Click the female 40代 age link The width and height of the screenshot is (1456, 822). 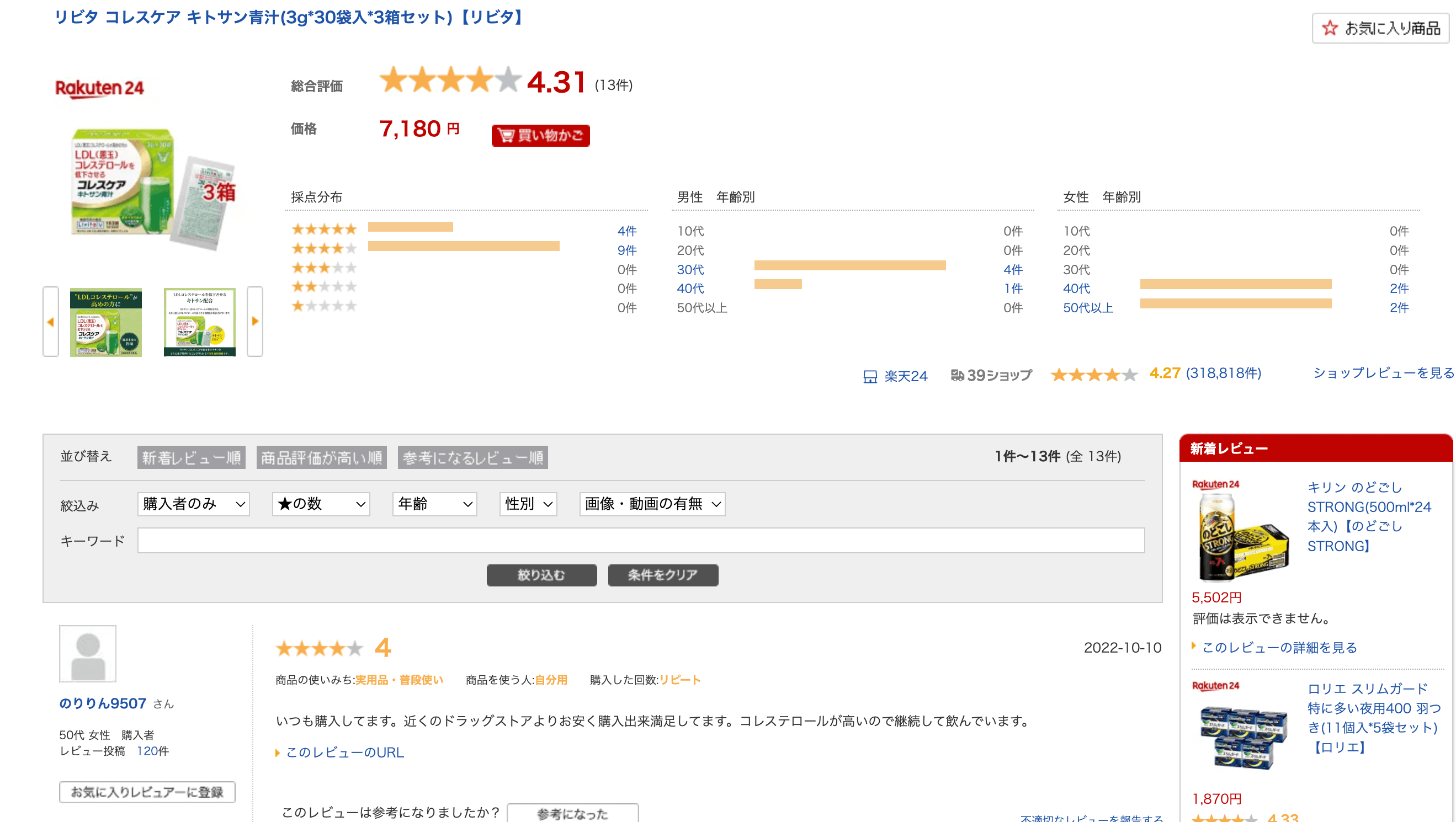(x=1076, y=289)
